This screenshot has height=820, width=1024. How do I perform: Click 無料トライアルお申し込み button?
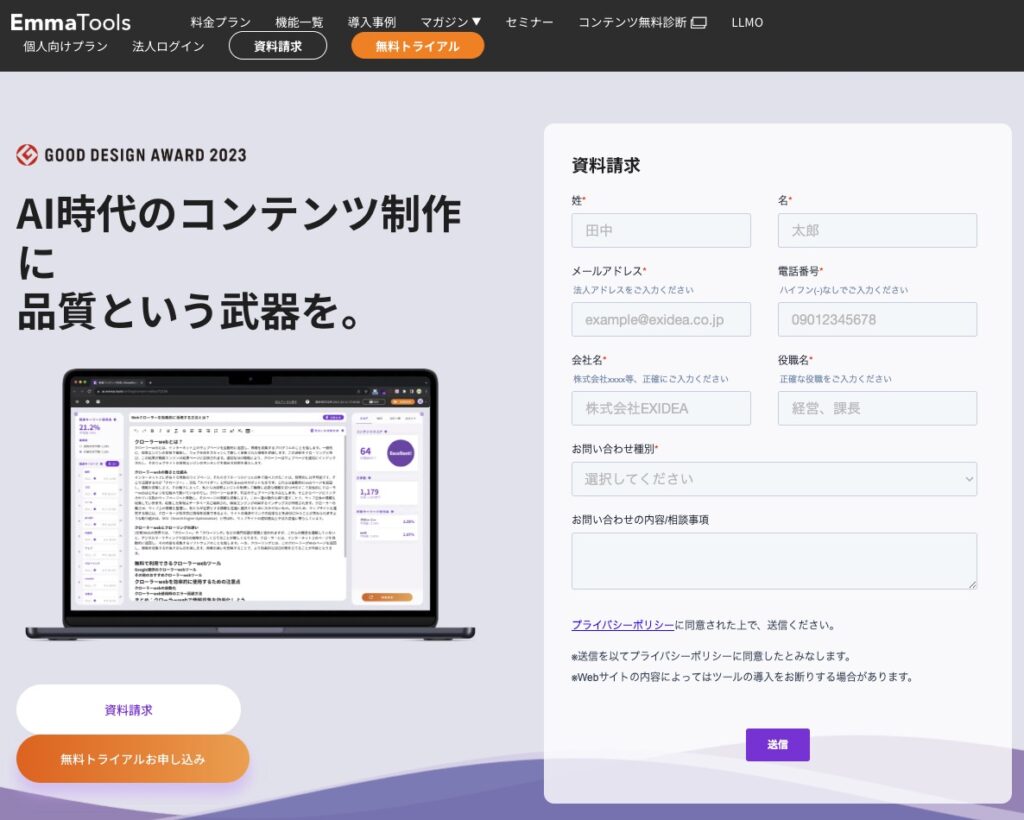[x=133, y=759]
